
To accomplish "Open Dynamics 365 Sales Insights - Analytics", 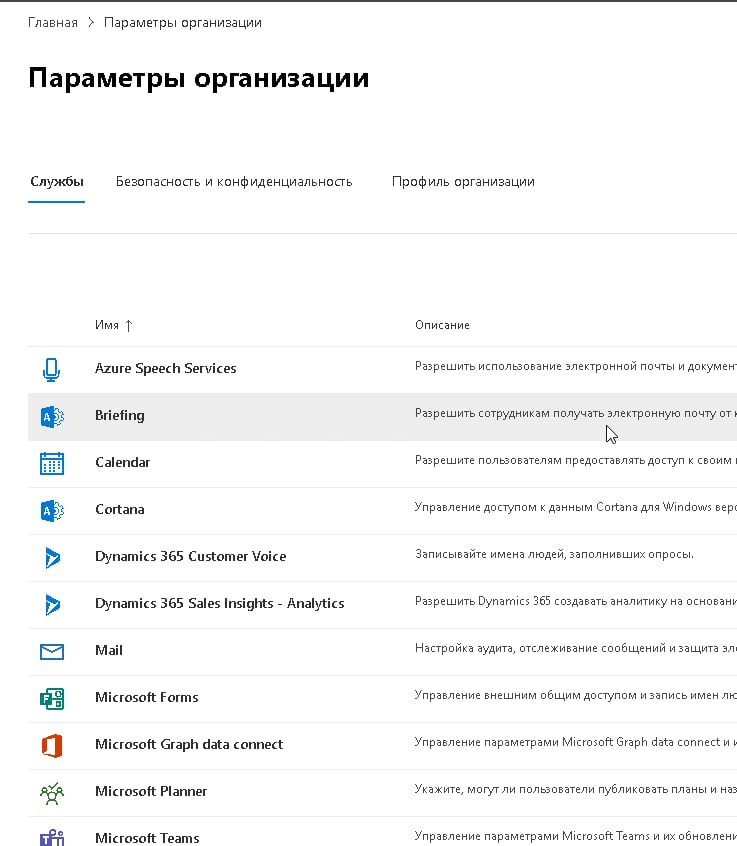I will [x=220, y=603].
